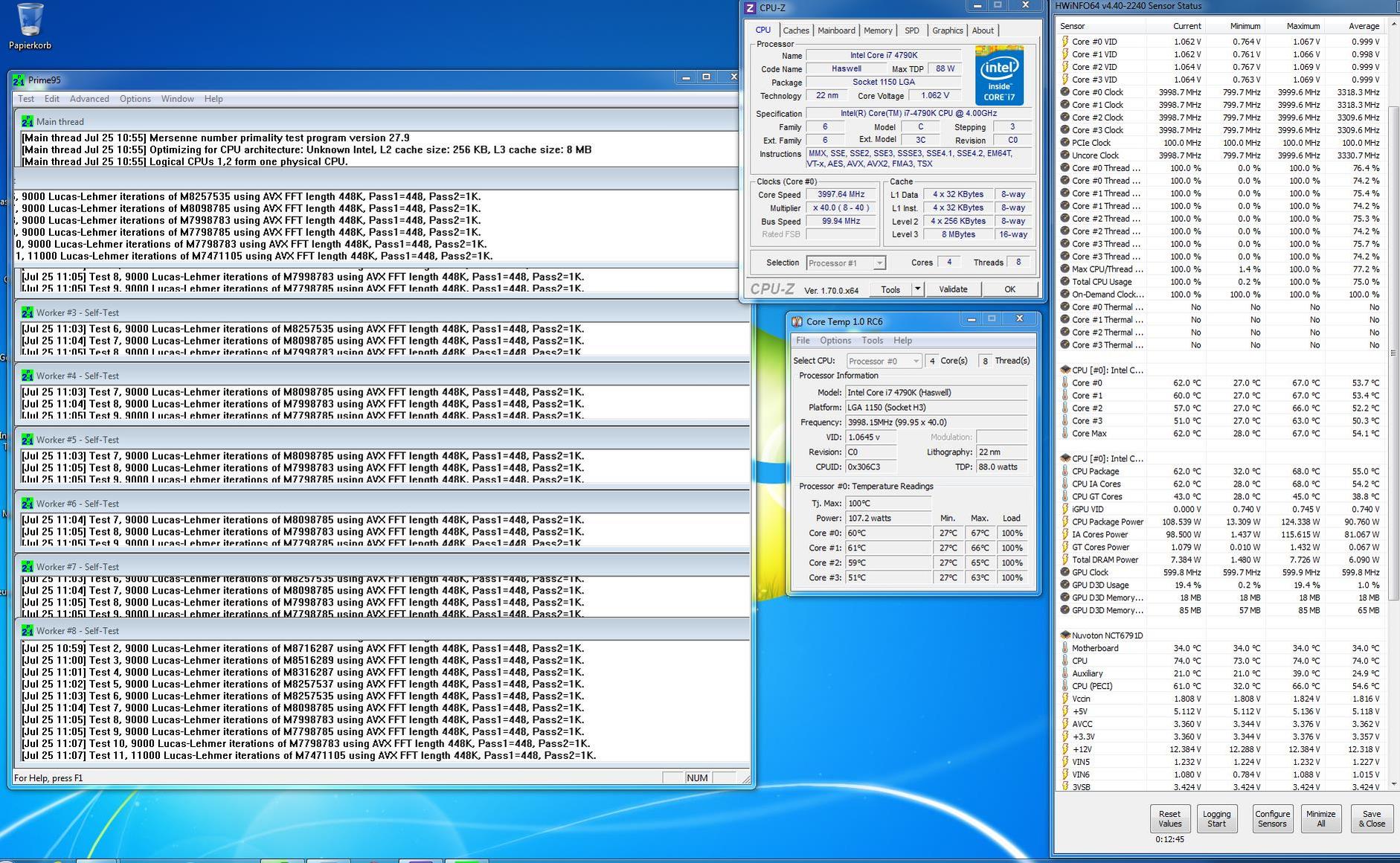This screenshot has height=863, width=1400.
Task: Click the CPU Package Power sensor icon
Action: (x=1065, y=522)
